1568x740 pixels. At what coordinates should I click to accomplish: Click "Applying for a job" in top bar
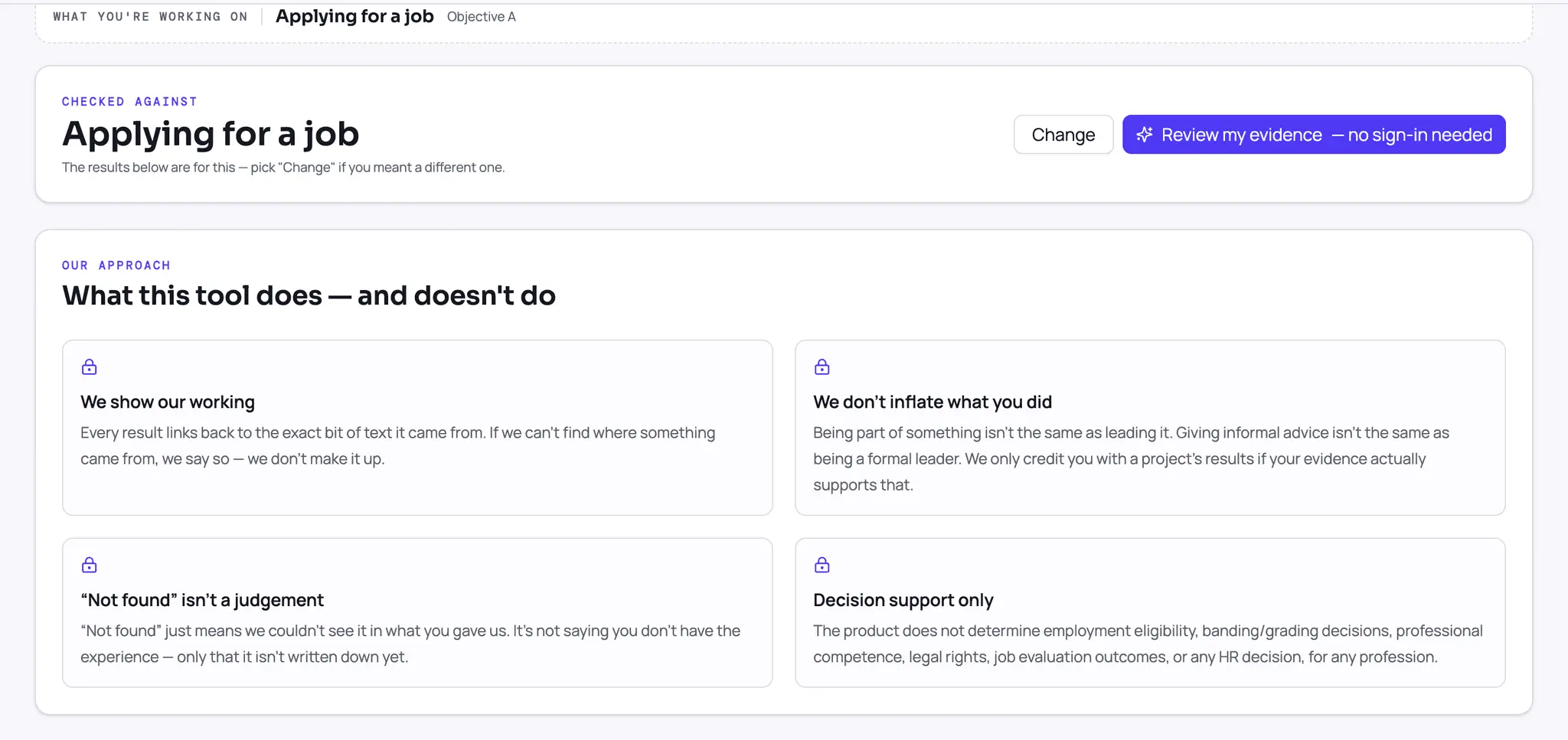coord(354,16)
